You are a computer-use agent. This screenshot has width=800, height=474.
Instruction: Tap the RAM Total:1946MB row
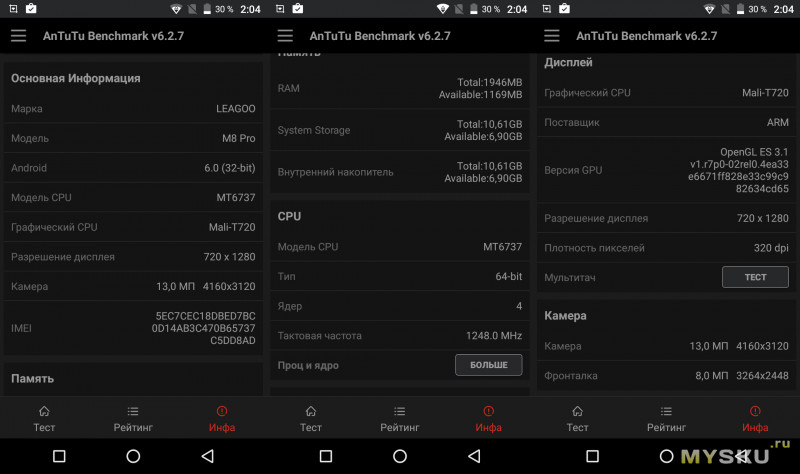(400, 88)
